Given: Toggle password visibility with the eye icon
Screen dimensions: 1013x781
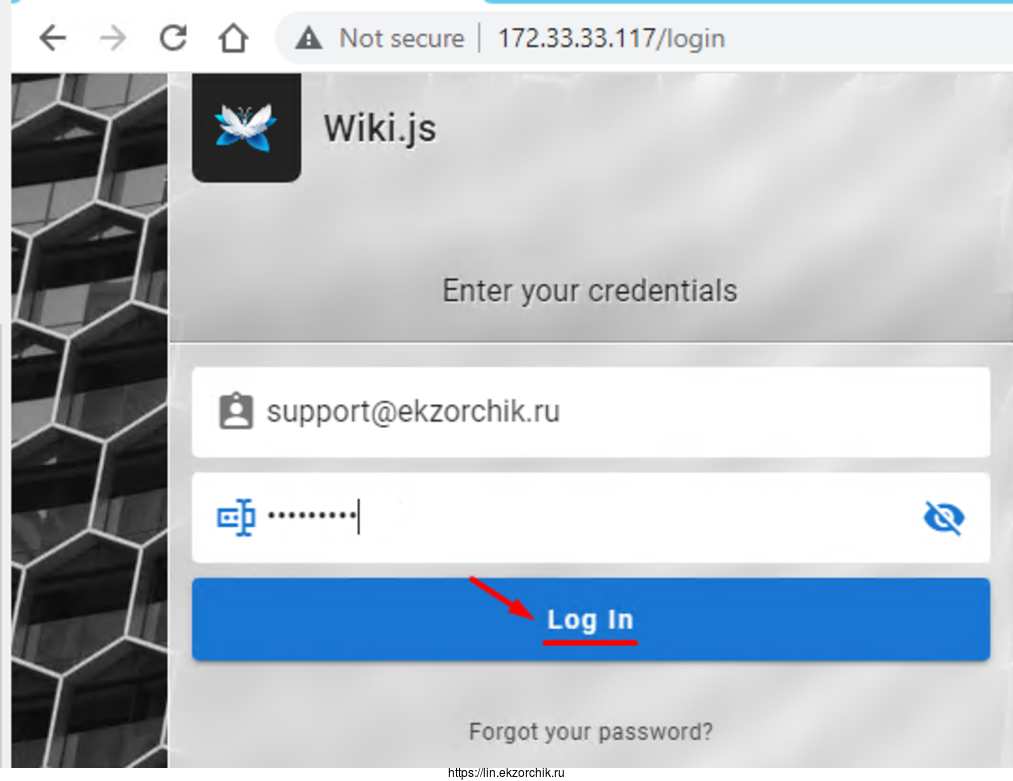Looking at the screenshot, I should (x=943, y=517).
